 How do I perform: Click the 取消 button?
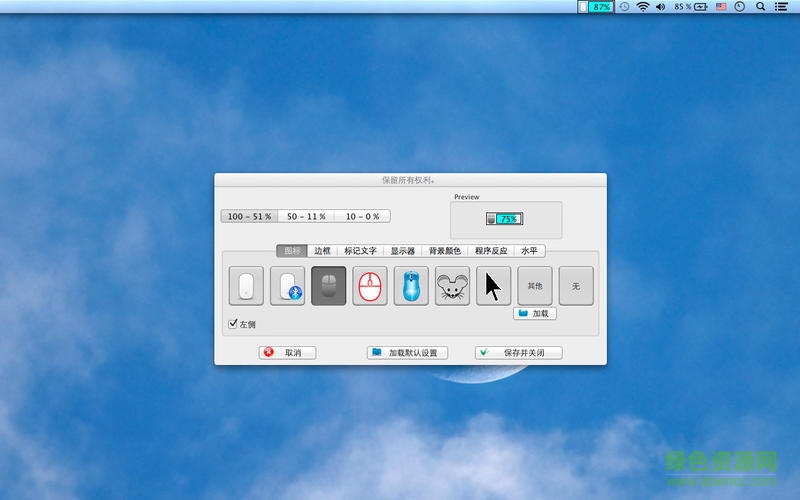click(287, 353)
